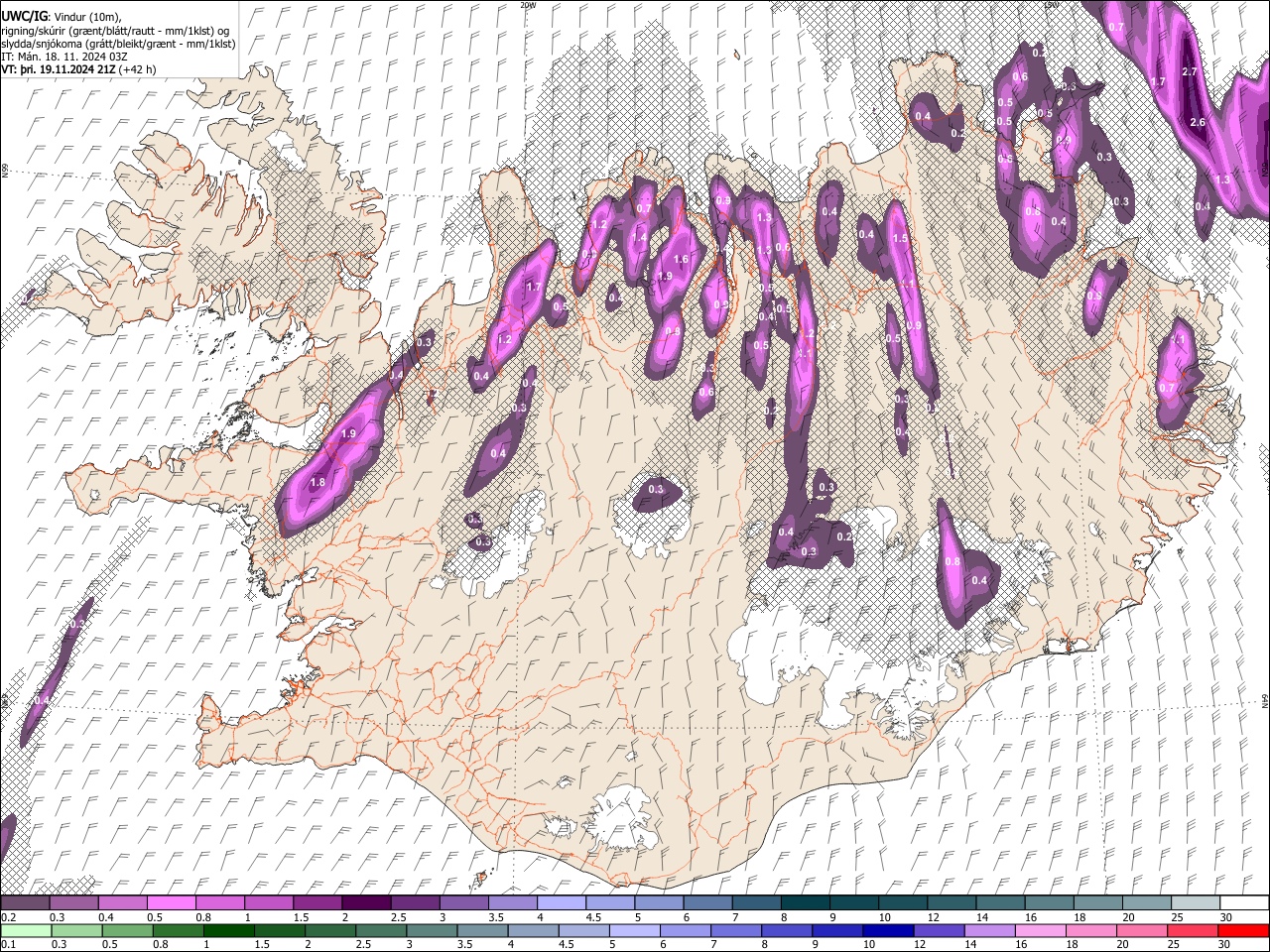Select bright pink upper swatch between 0.5 and 0.8
Screen dimensions: 1270x952
172,903
